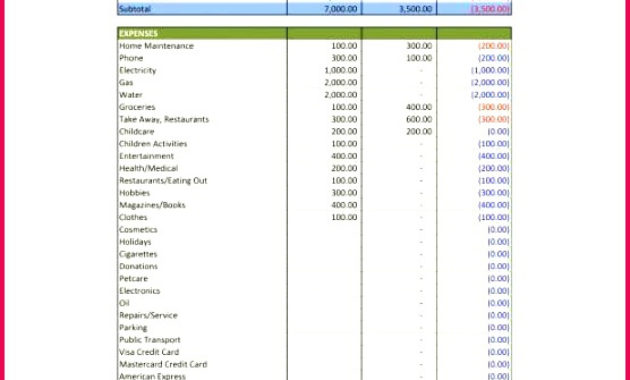
Task: Select the EXPENSES header cell
Action: click(202, 33)
